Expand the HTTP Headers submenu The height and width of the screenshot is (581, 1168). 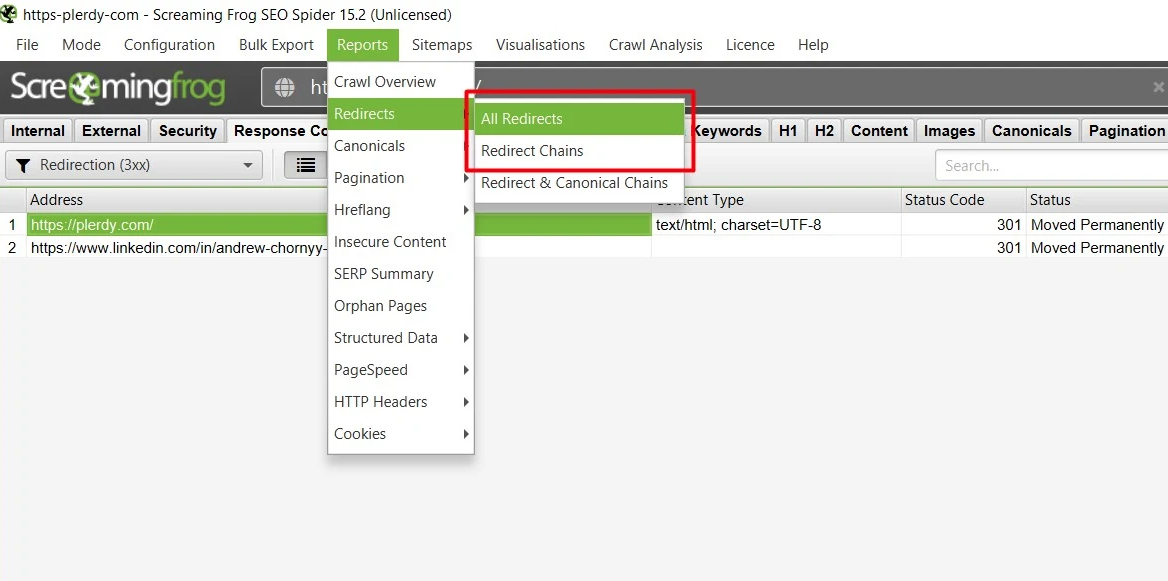(463, 402)
